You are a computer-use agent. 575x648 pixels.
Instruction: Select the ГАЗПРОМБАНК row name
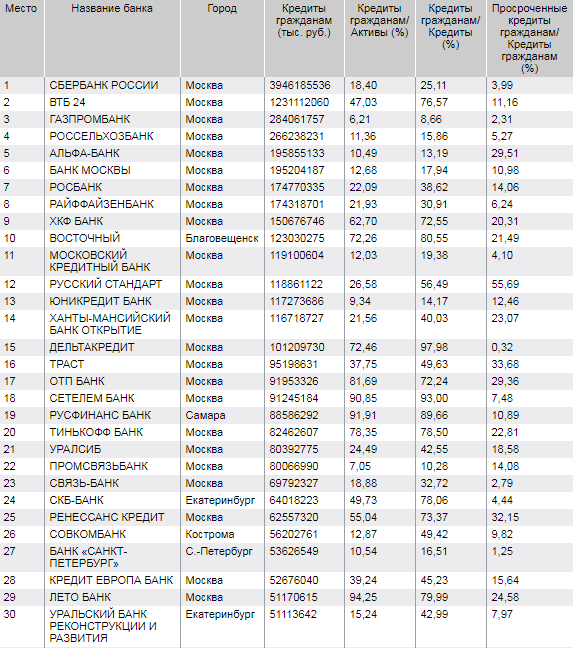point(90,119)
